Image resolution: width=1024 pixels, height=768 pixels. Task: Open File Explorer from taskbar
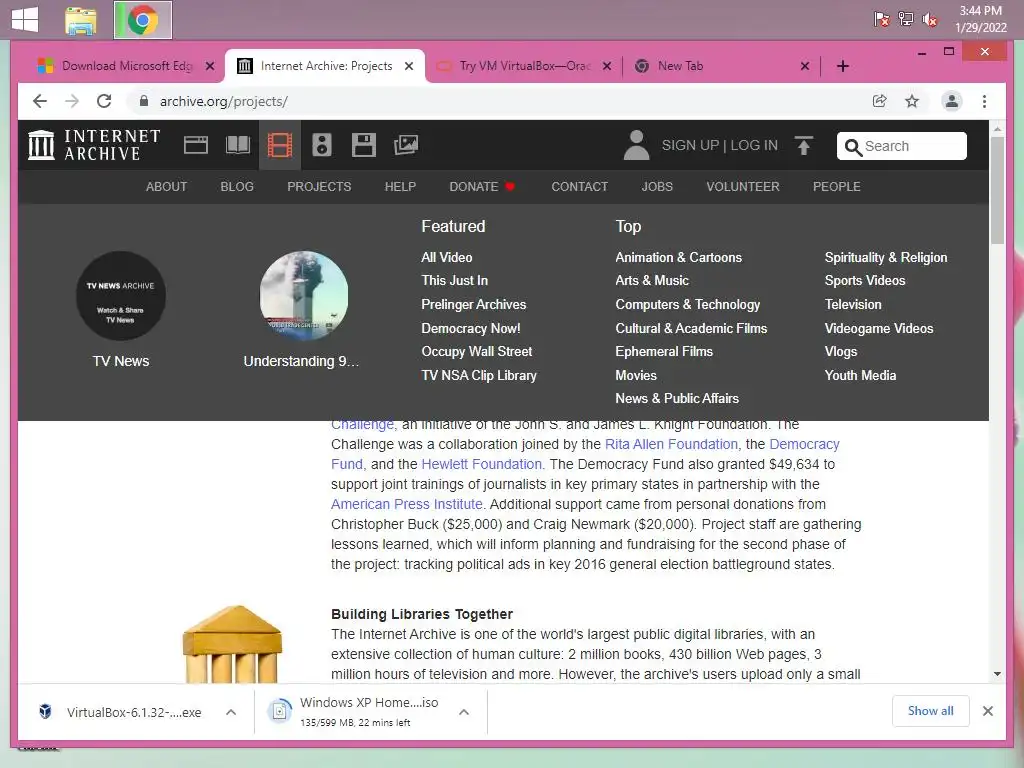pos(81,20)
